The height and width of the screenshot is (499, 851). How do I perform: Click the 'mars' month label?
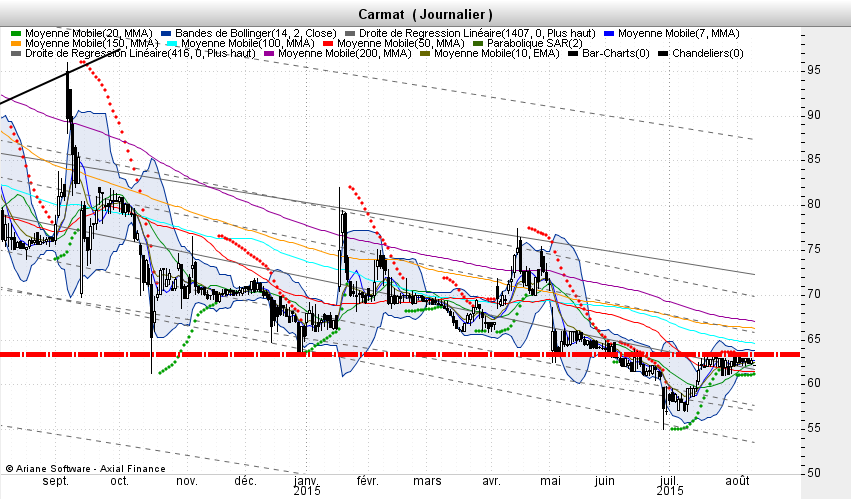click(x=427, y=482)
